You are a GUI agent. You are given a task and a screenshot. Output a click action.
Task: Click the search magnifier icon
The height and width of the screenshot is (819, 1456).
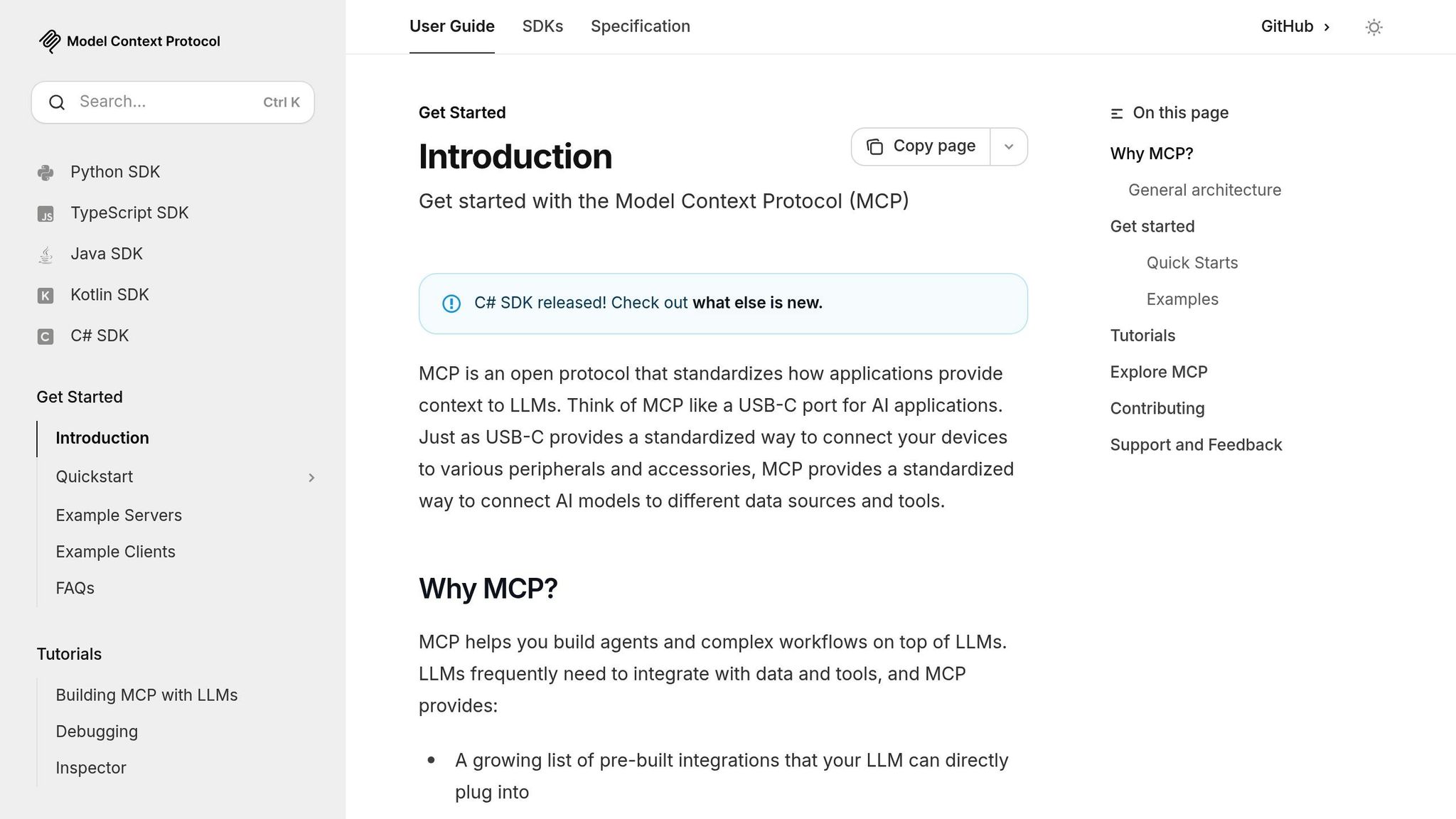click(x=58, y=102)
